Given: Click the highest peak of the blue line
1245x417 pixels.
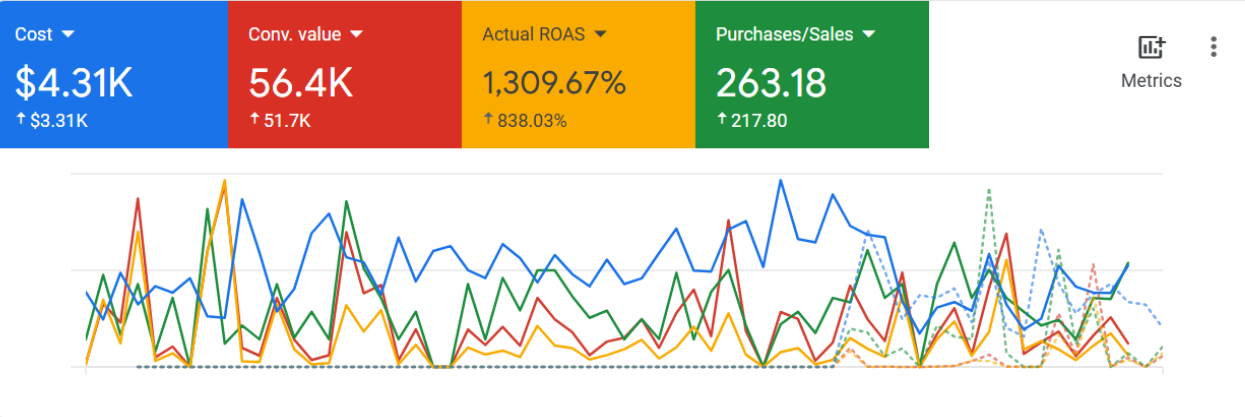Looking at the screenshot, I should (x=779, y=181).
